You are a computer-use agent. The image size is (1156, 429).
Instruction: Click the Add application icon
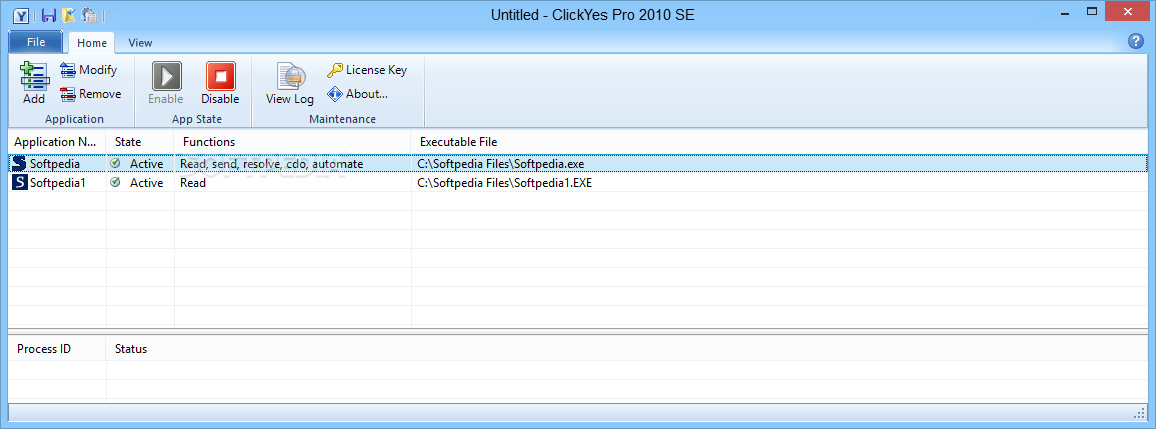pos(34,76)
